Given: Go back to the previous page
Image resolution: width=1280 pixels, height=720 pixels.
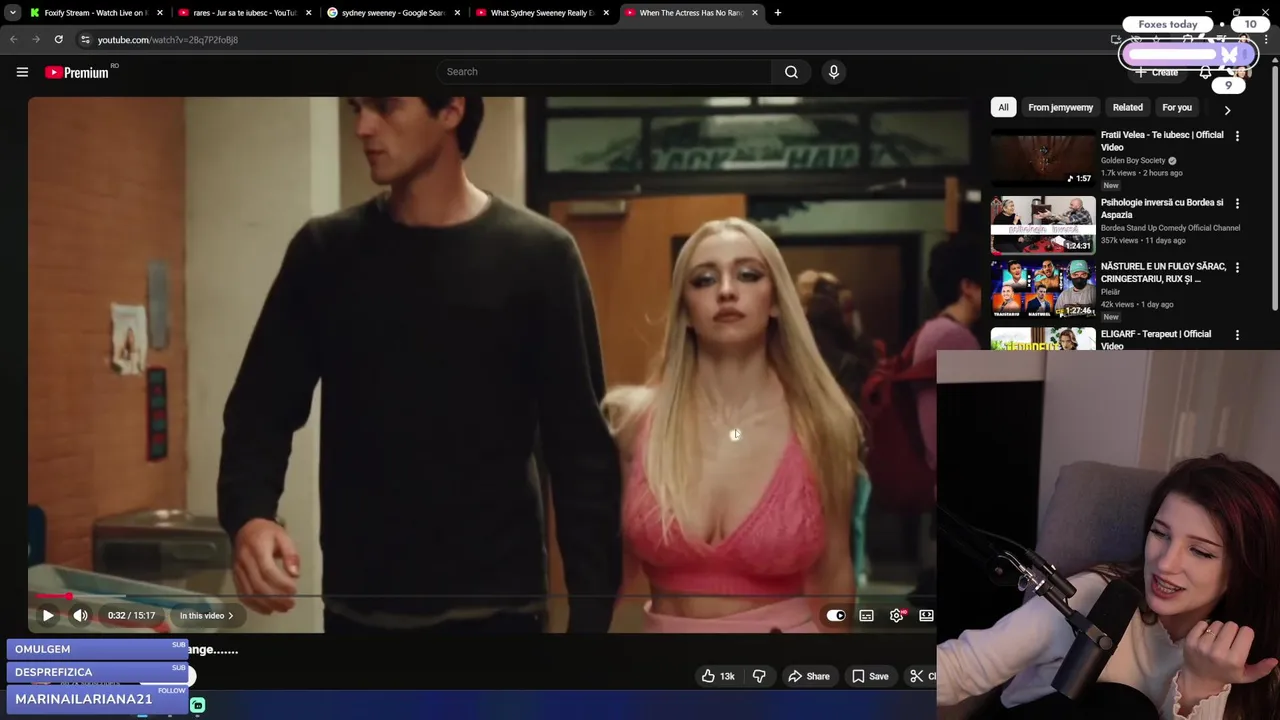Looking at the screenshot, I should tap(13, 39).
